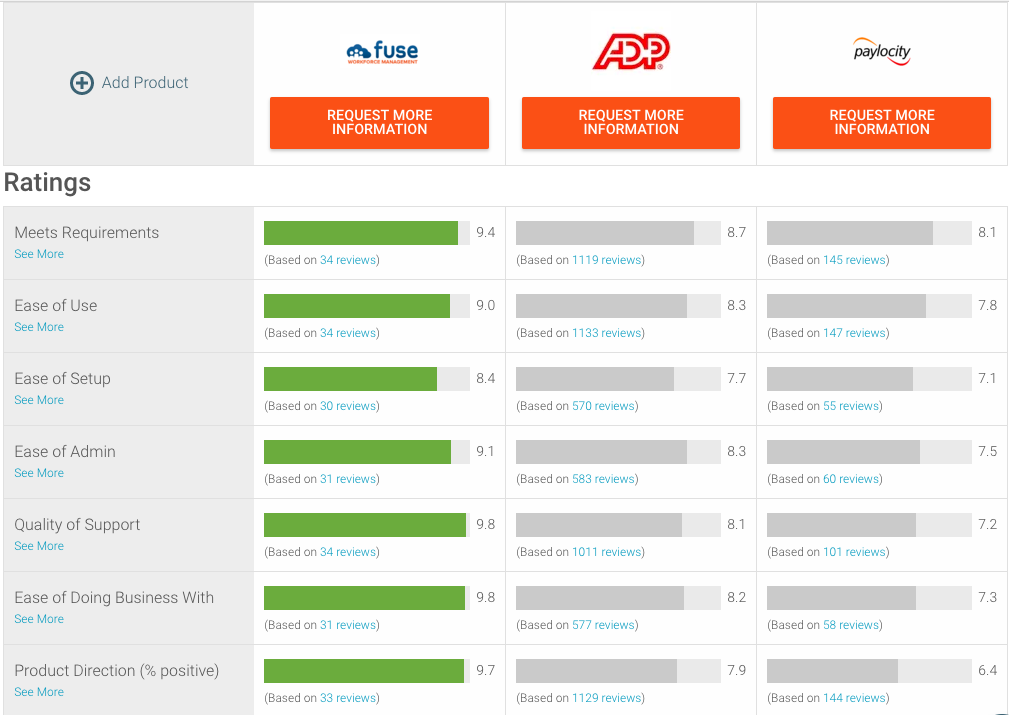This screenshot has width=1009, height=715.
Task: Click the Fuse Workforce Management logo
Action: 381,52
